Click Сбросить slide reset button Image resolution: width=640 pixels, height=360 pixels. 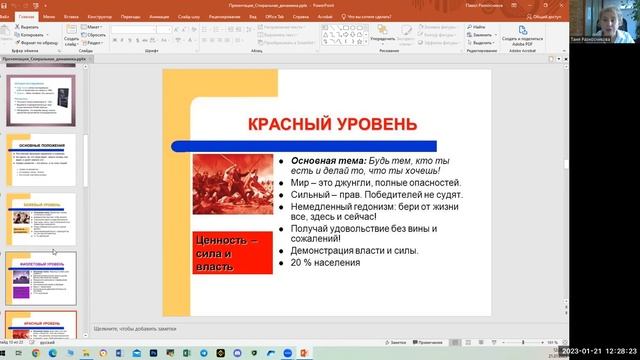pos(93,35)
